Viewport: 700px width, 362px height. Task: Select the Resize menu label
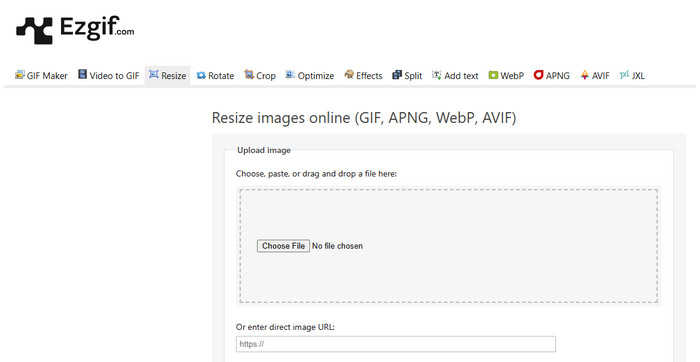tap(174, 76)
